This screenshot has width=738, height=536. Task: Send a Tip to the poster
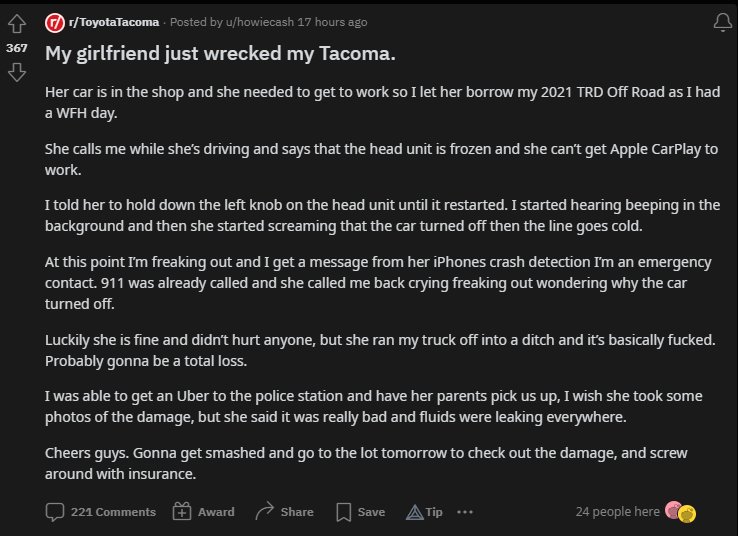pyautogui.click(x=424, y=512)
